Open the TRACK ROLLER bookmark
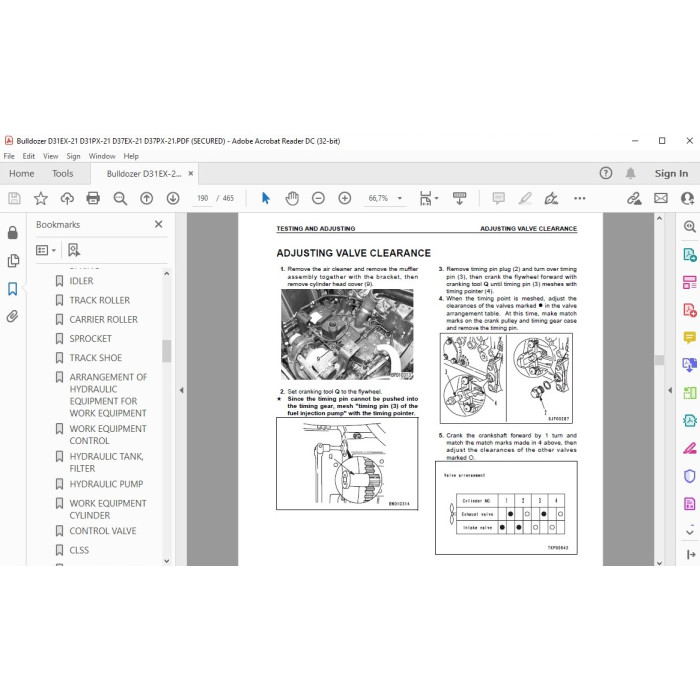700x700 pixels. [x=100, y=300]
